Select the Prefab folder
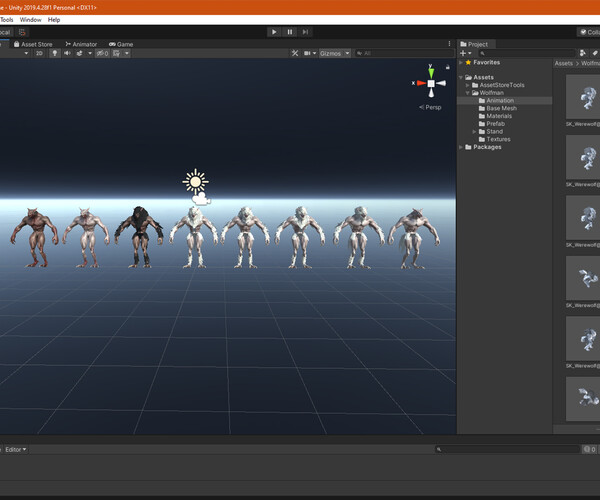600x500 pixels. 504,124
